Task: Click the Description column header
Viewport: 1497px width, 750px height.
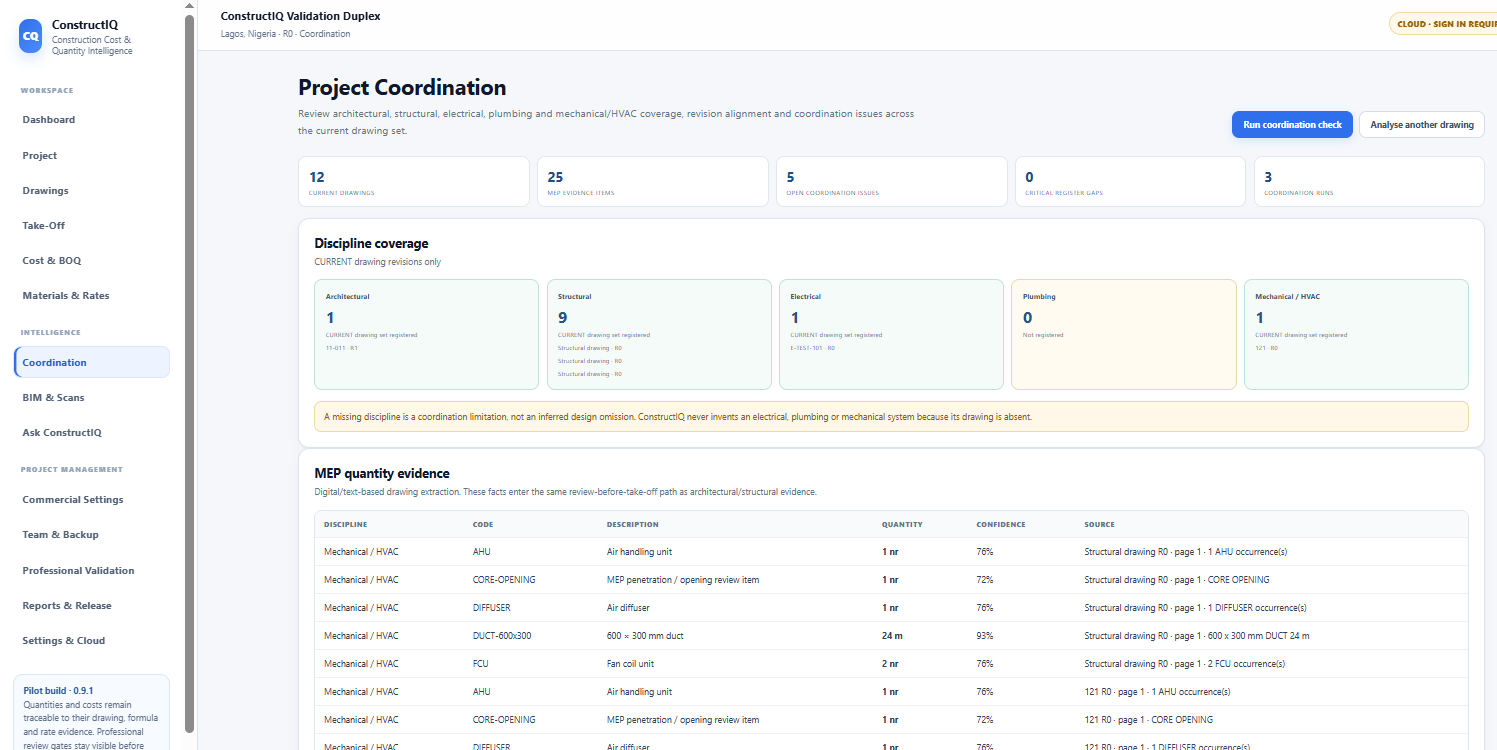Action: pos(633,524)
